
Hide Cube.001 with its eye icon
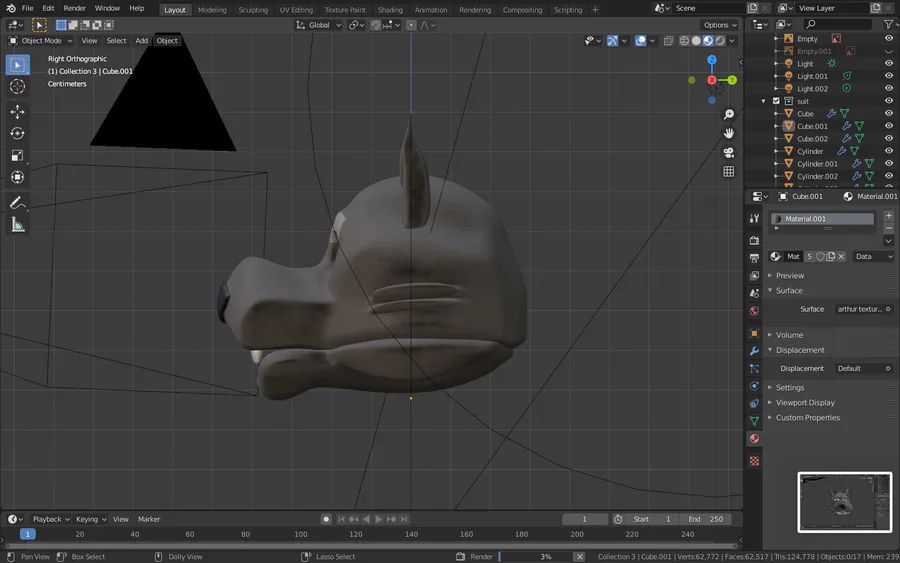[x=889, y=126]
